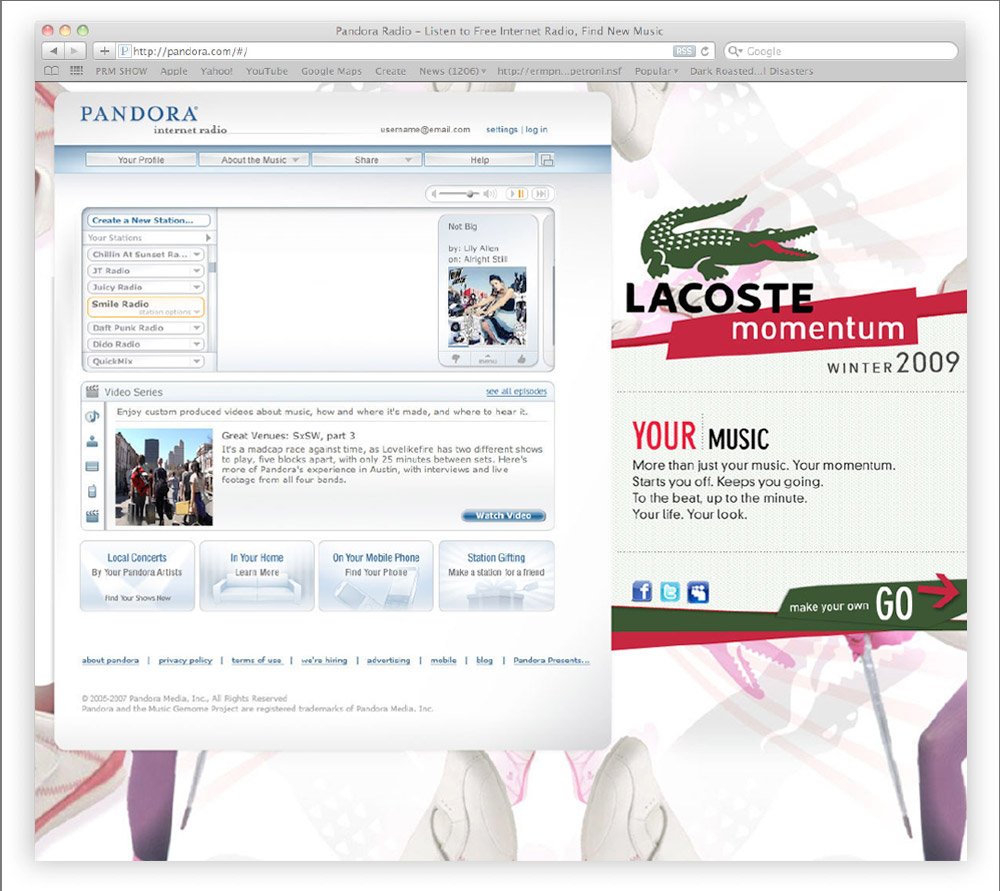Open the About the Music dropdown menu
Screen dimensions: 1000x891
[x=254, y=160]
